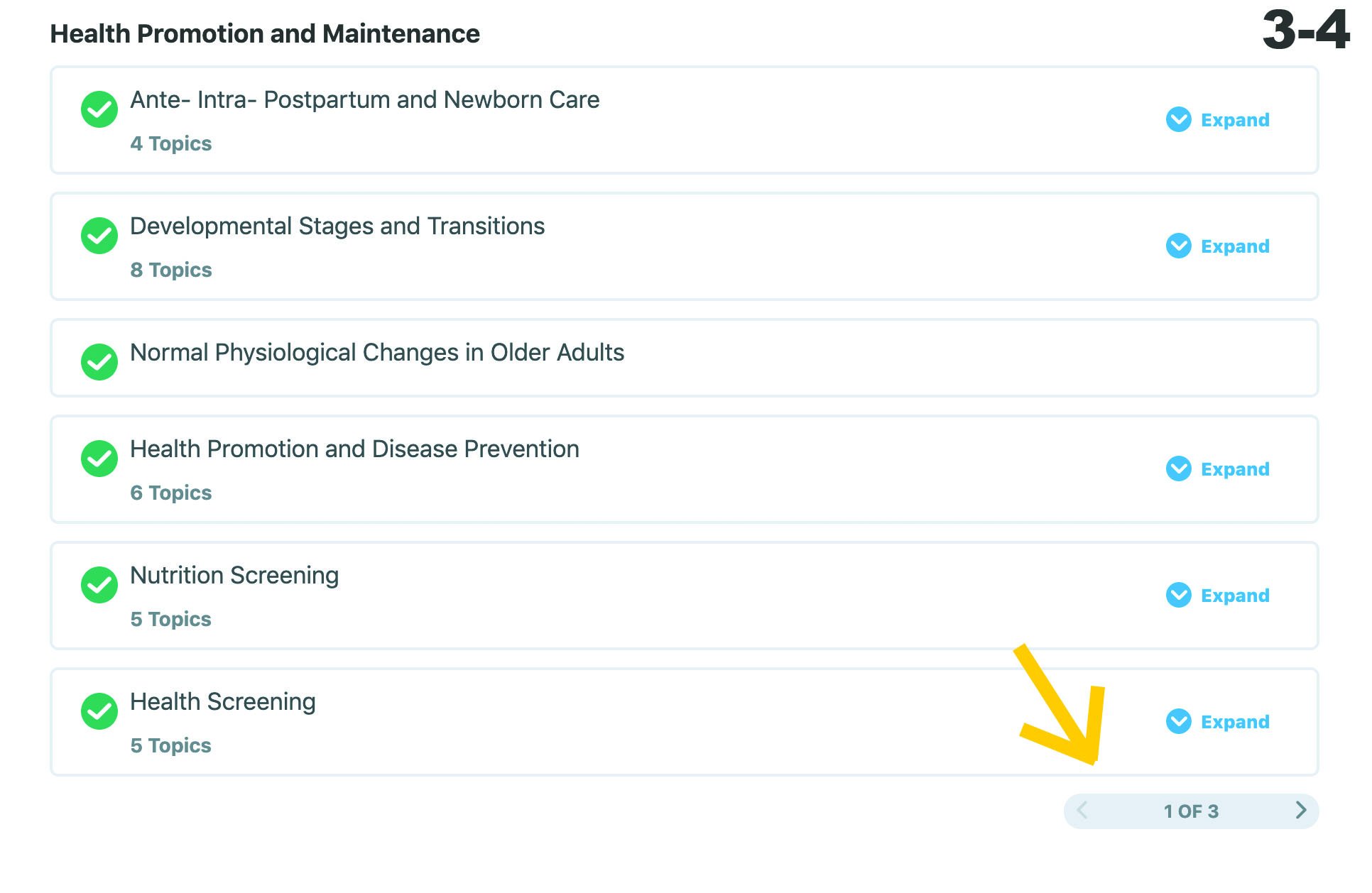Go to next page arrow
The height and width of the screenshot is (893, 1372).
click(x=1300, y=810)
